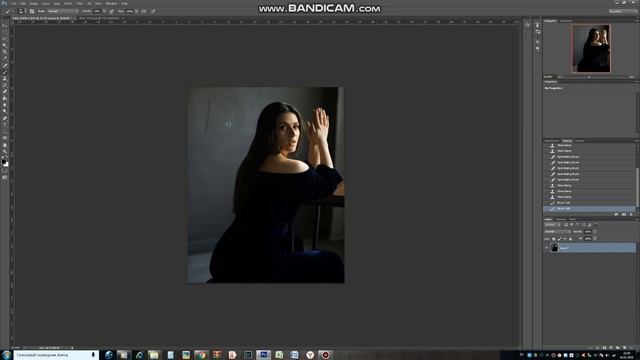This screenshot has height=360, width=640.
Task: Select the History Brush tool
Action: (5, 85)
